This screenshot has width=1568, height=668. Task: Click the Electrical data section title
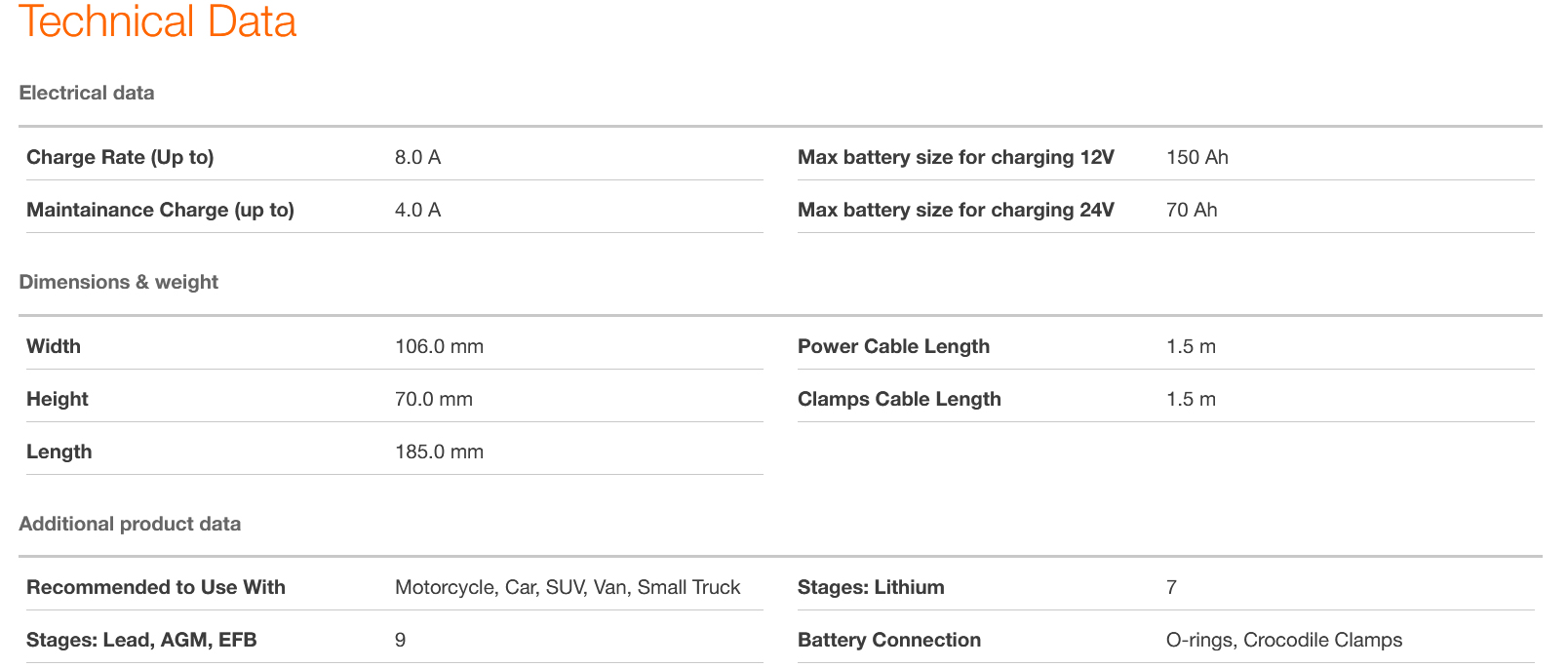(87, 93)
